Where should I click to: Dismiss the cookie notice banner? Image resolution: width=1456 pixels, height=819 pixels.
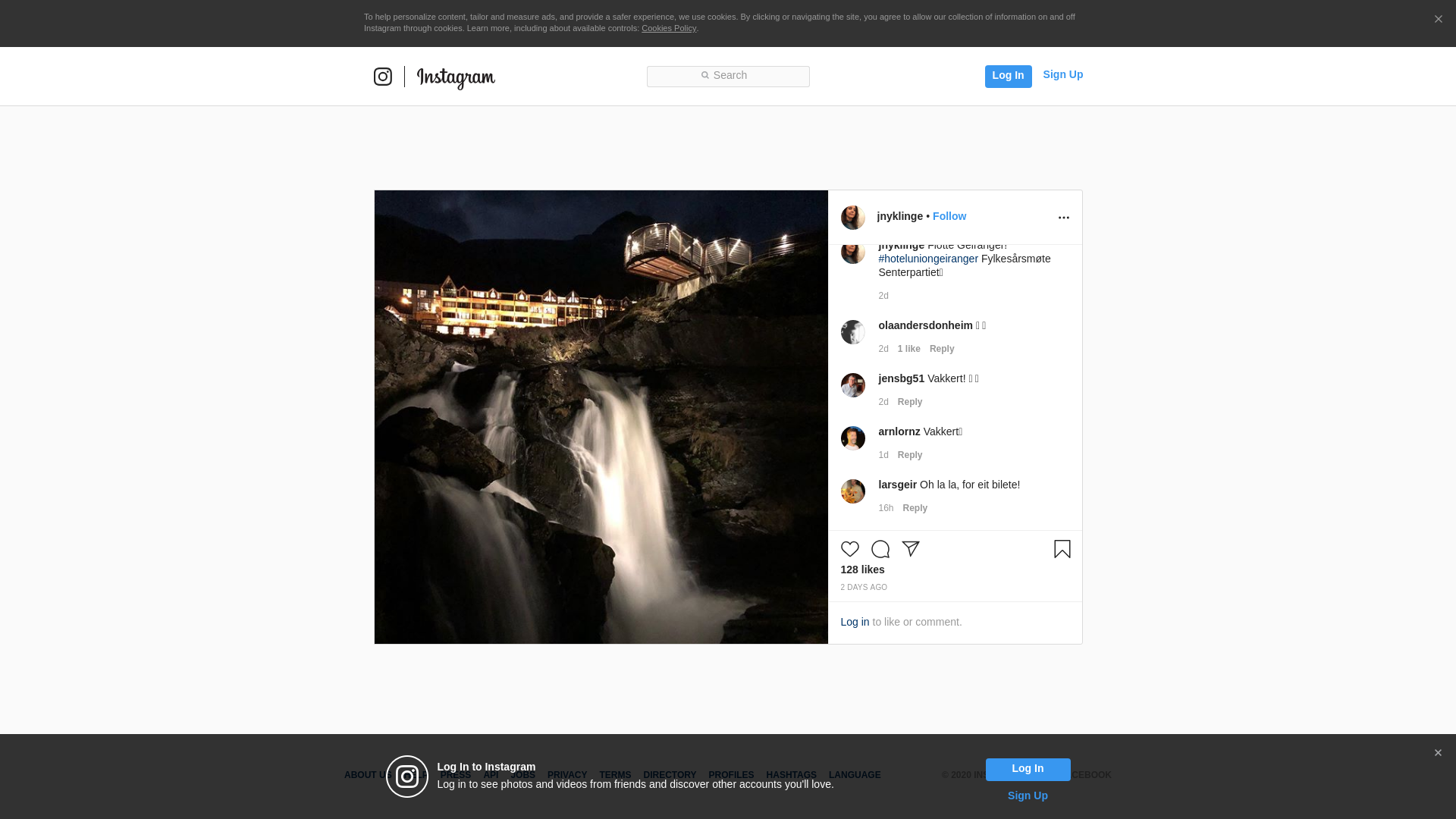tap(1438, 19)
